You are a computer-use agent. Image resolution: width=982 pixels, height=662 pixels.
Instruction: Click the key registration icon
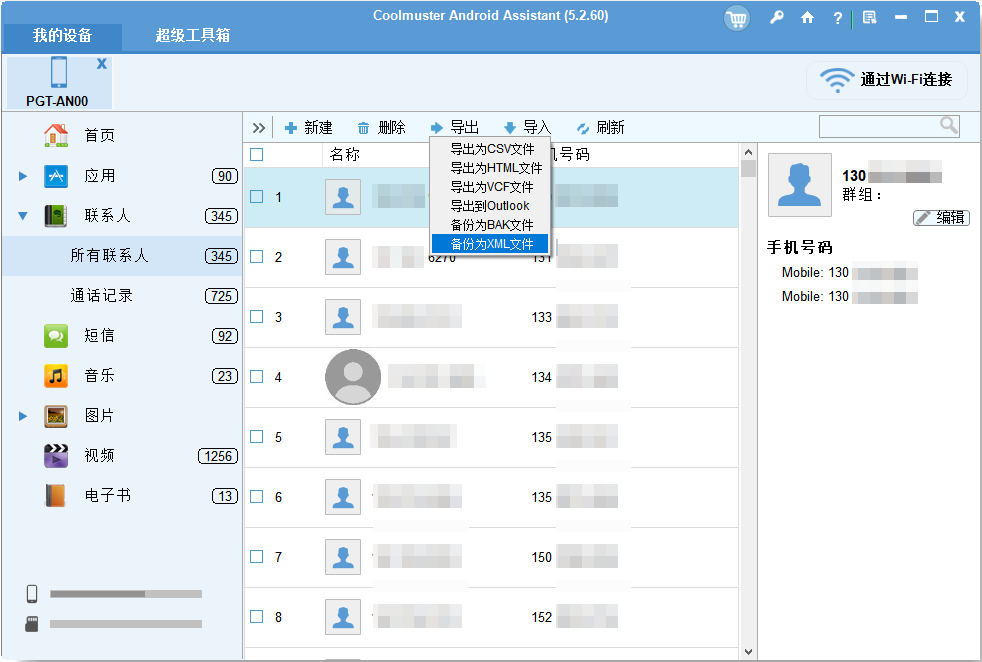pos(777,18)
